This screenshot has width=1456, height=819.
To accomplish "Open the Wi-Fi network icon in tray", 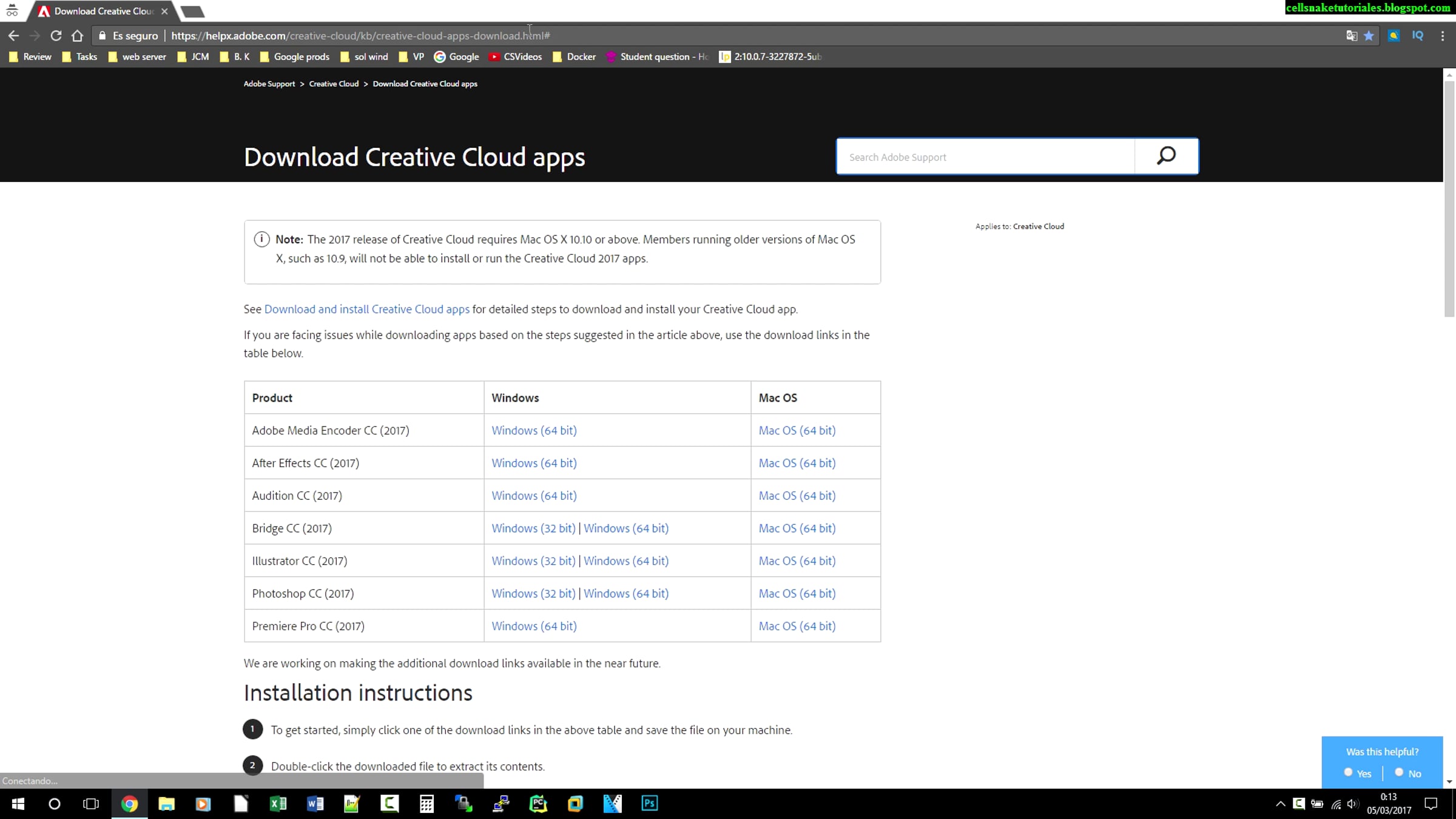I will pos(1336,804).
